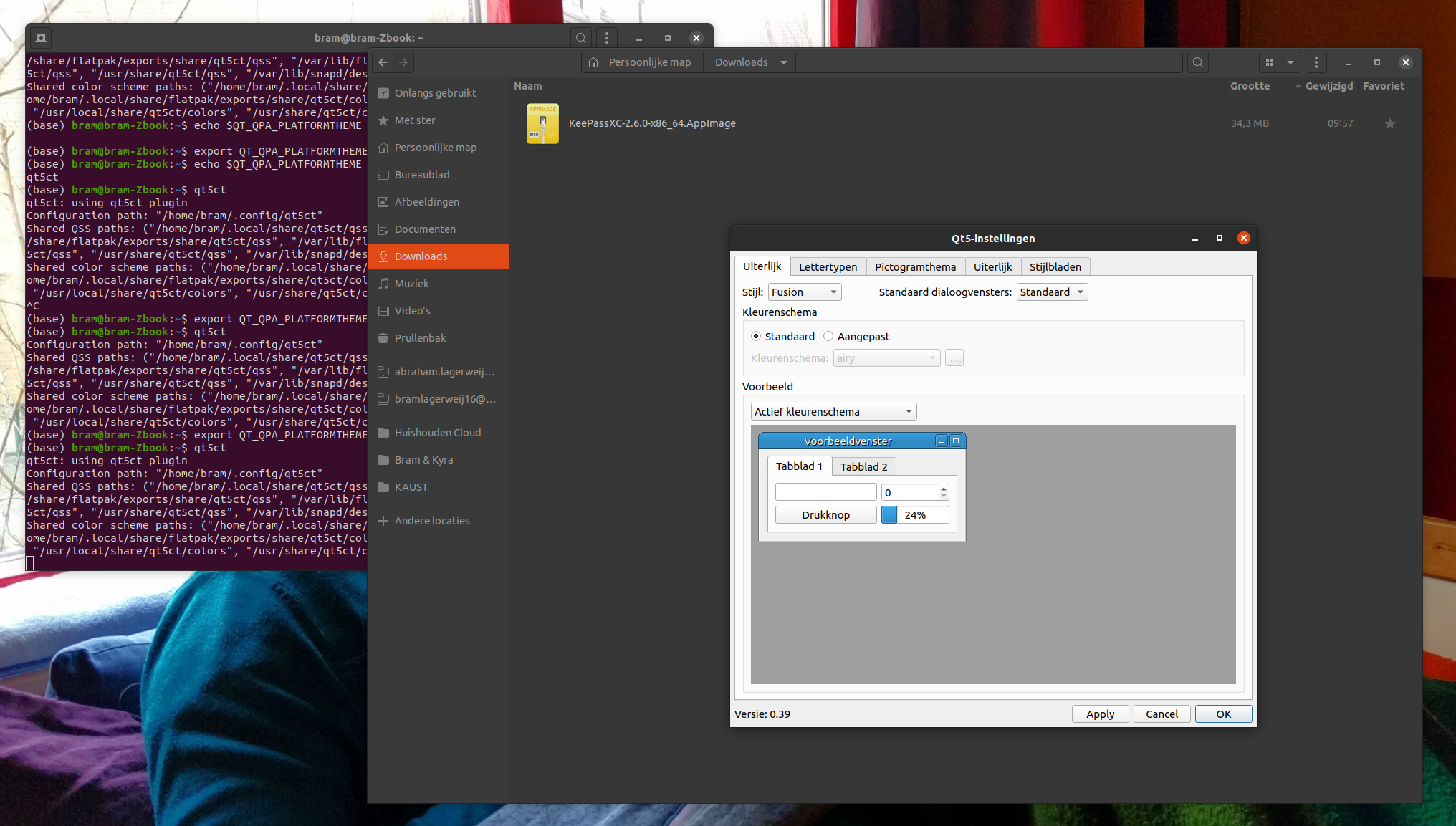Click the empty text field in Tabblad 1
The image size is (1456, 826).
click(x=825, y=491)
